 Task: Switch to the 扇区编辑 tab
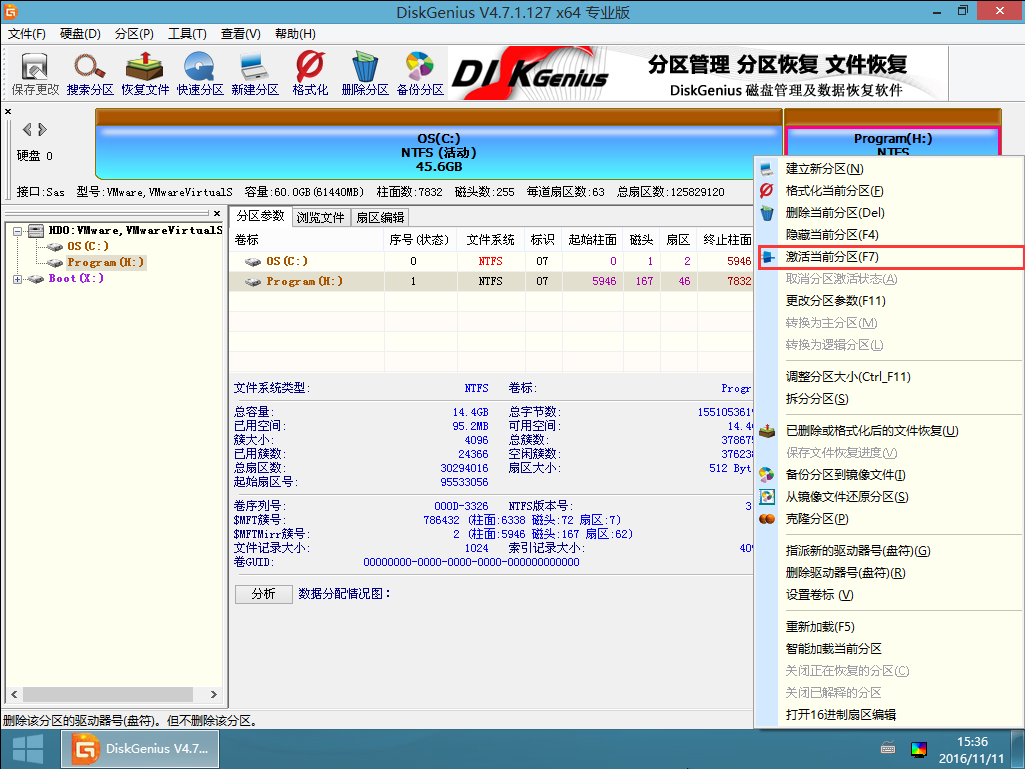tap(380, 217)
